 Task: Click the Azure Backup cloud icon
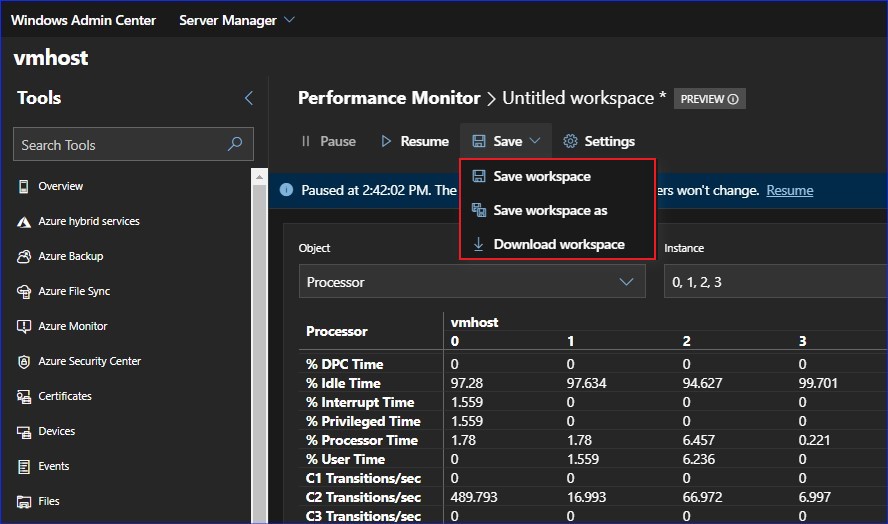[x=24, y=257]
